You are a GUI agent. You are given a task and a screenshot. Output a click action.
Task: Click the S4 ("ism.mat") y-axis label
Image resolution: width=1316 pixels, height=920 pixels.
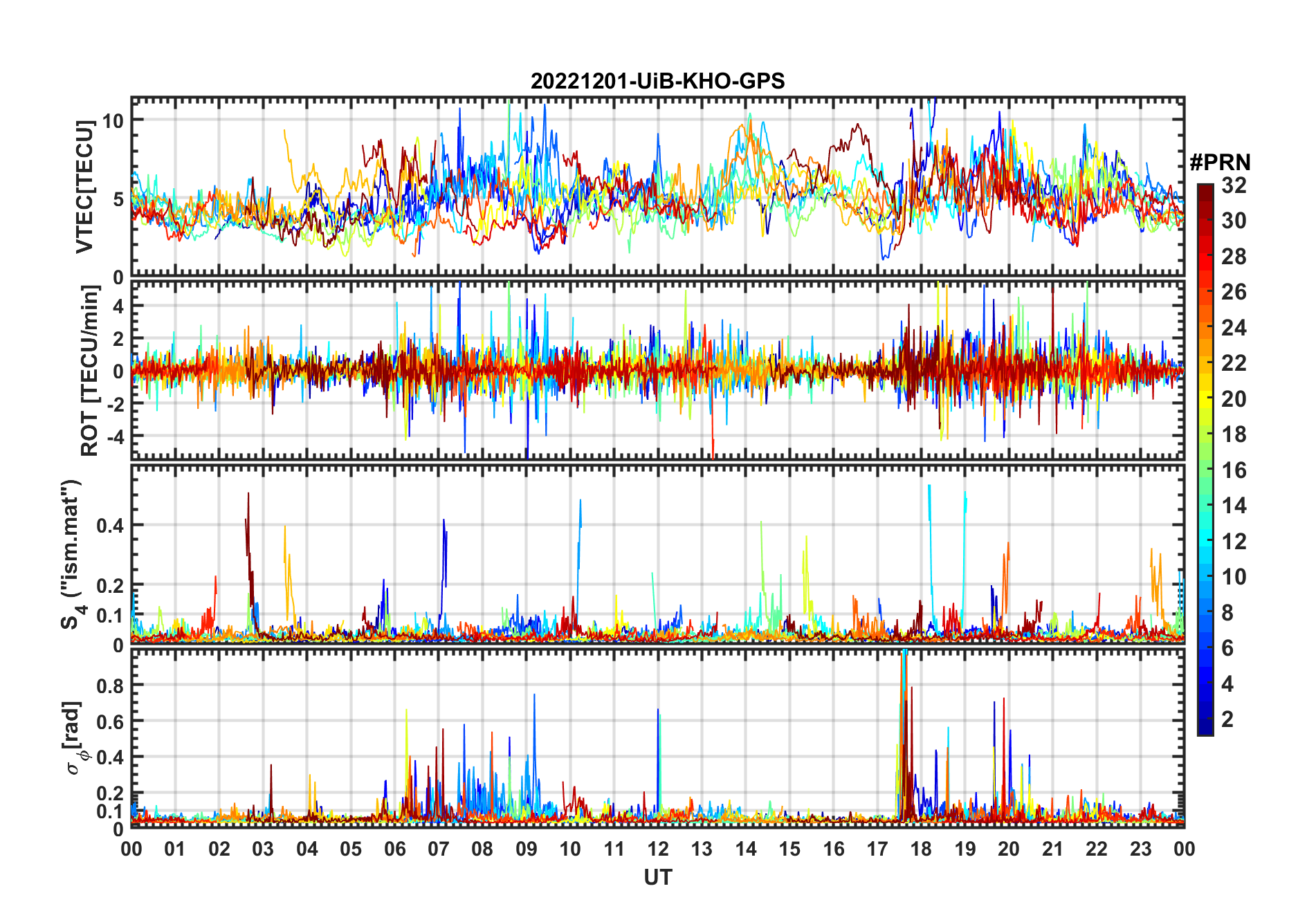[71, 554]
